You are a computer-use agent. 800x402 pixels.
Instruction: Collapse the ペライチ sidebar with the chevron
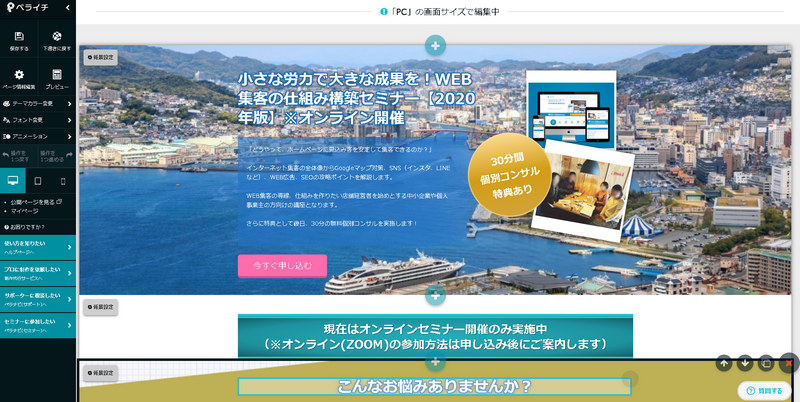click(68, 8)
